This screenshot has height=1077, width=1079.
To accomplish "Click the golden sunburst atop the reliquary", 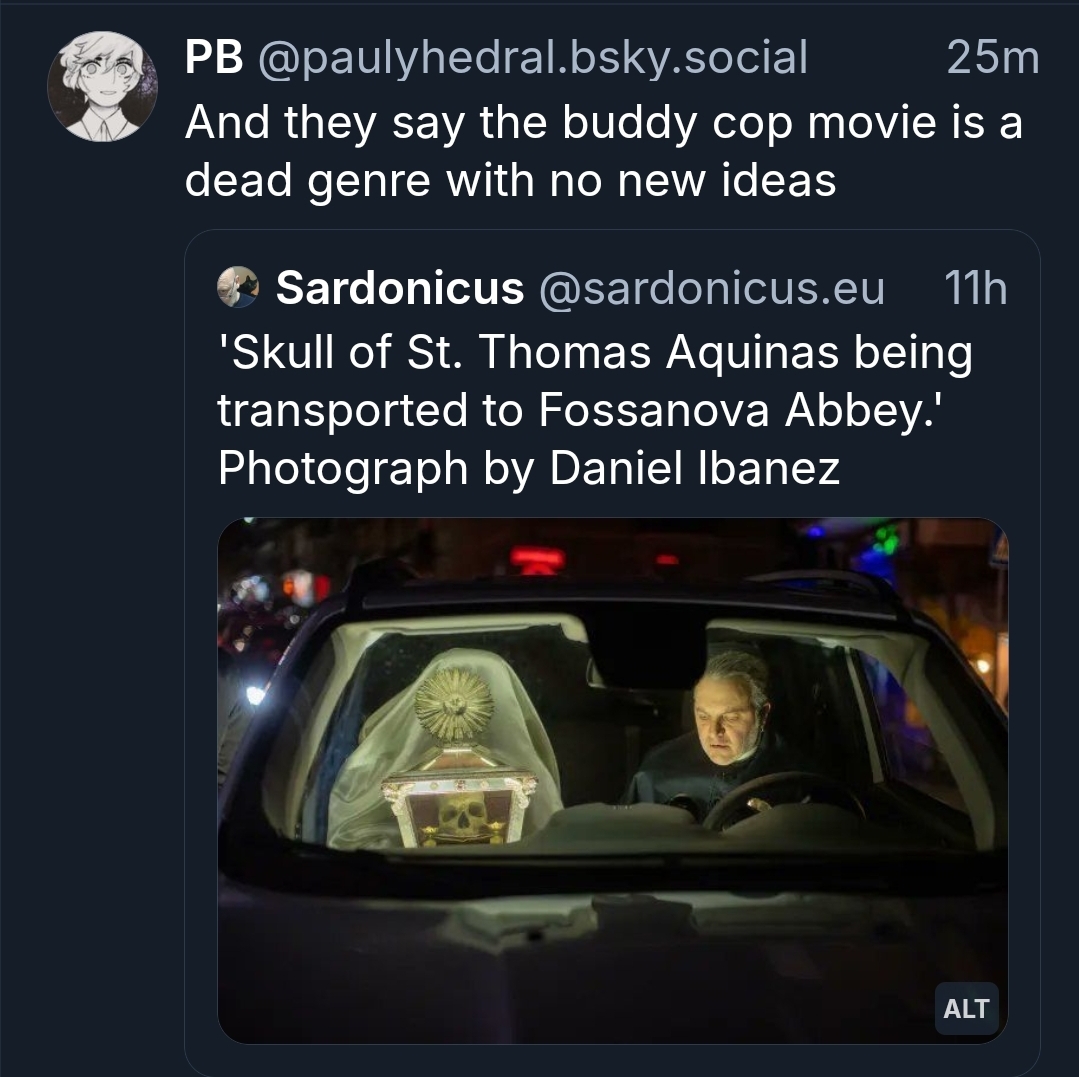I will point(454,706).
